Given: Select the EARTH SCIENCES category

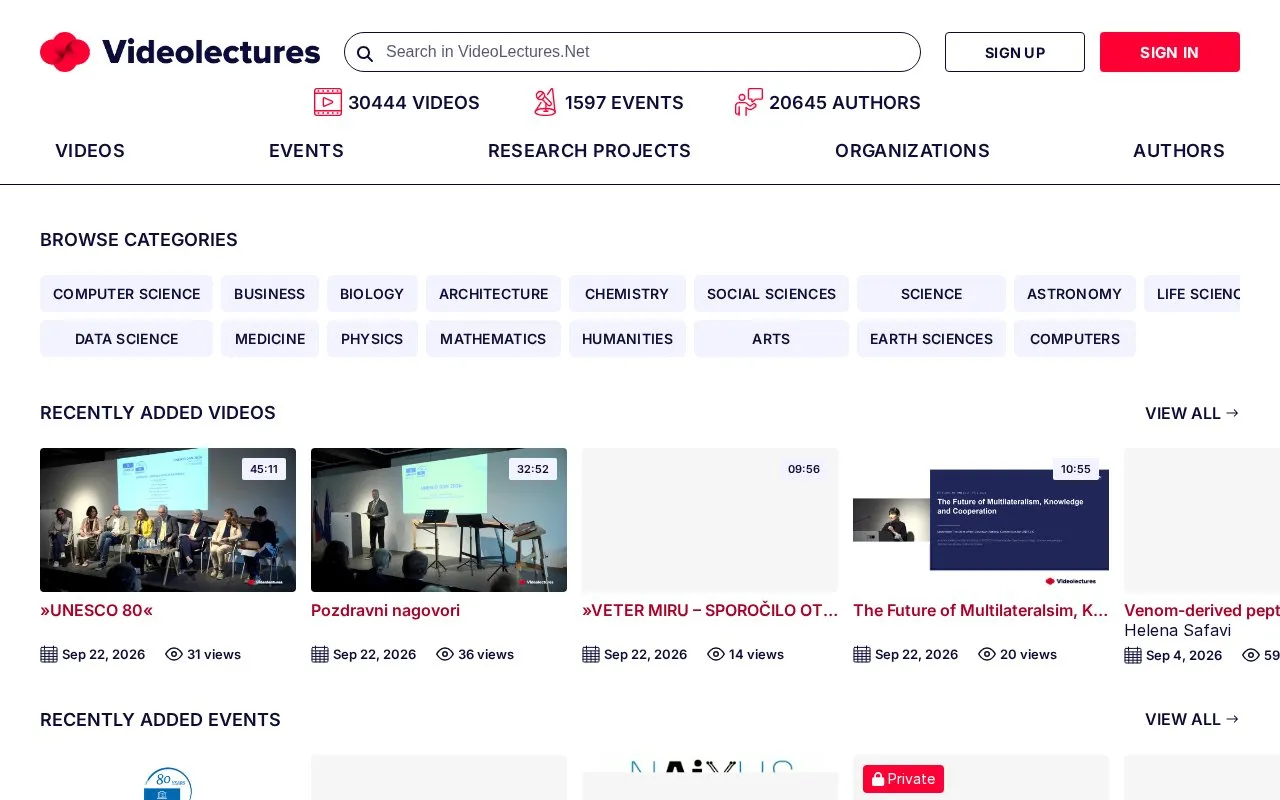Looking at the screenshot, I should [x=931, y=339].
